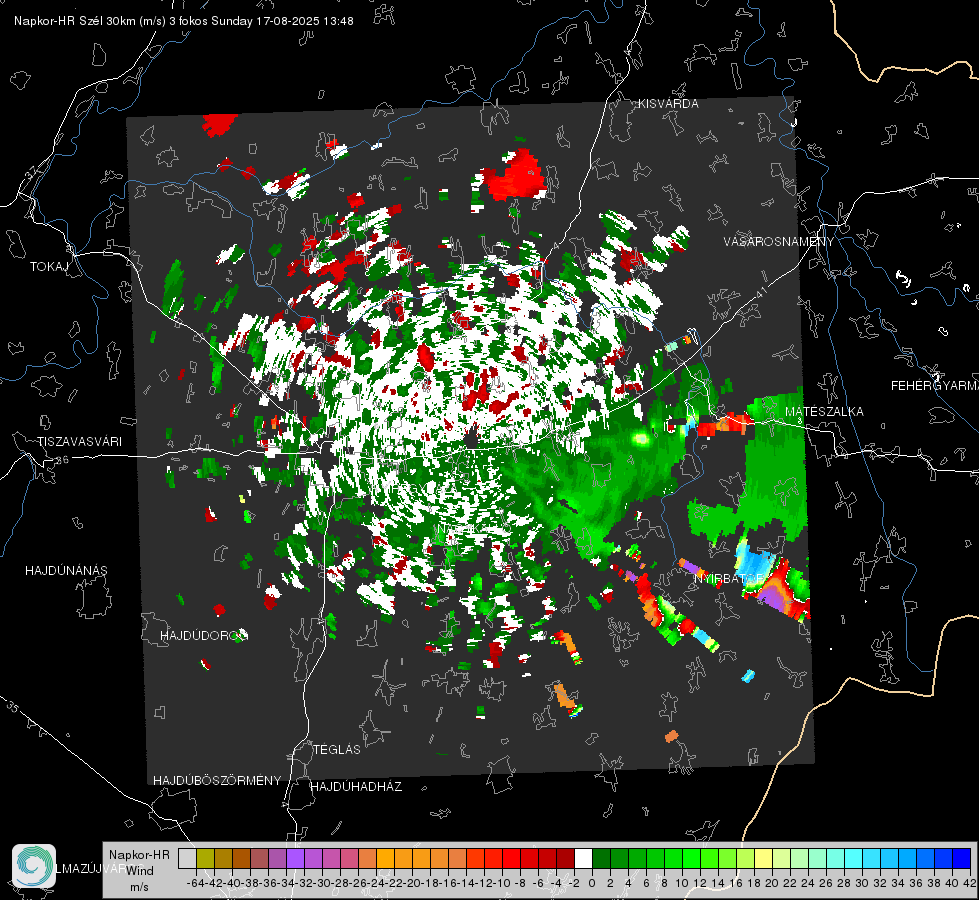Select the MÁTÉSZALKA town label
Image resolution: width=979 pixels, height=900 pixels.
pyautogui.click(x=824, y=411)
